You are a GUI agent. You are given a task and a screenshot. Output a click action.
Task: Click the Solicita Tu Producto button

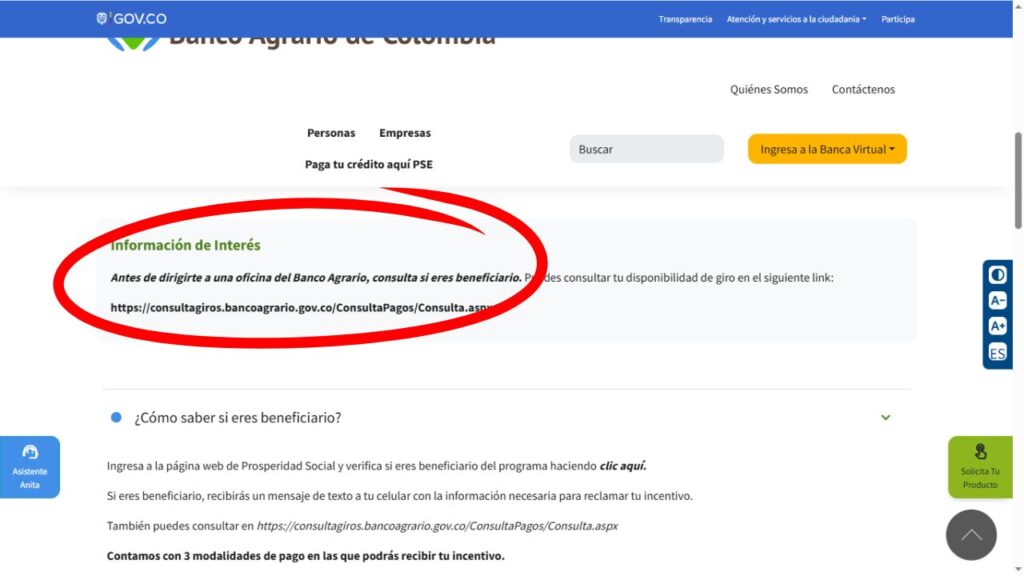coord(980,466)
